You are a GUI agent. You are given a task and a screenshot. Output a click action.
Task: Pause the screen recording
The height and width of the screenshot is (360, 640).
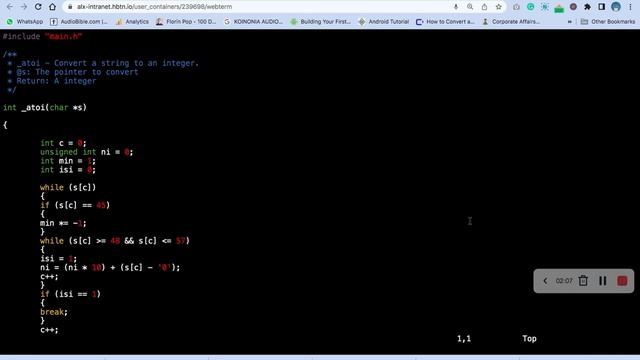(602, 281)
